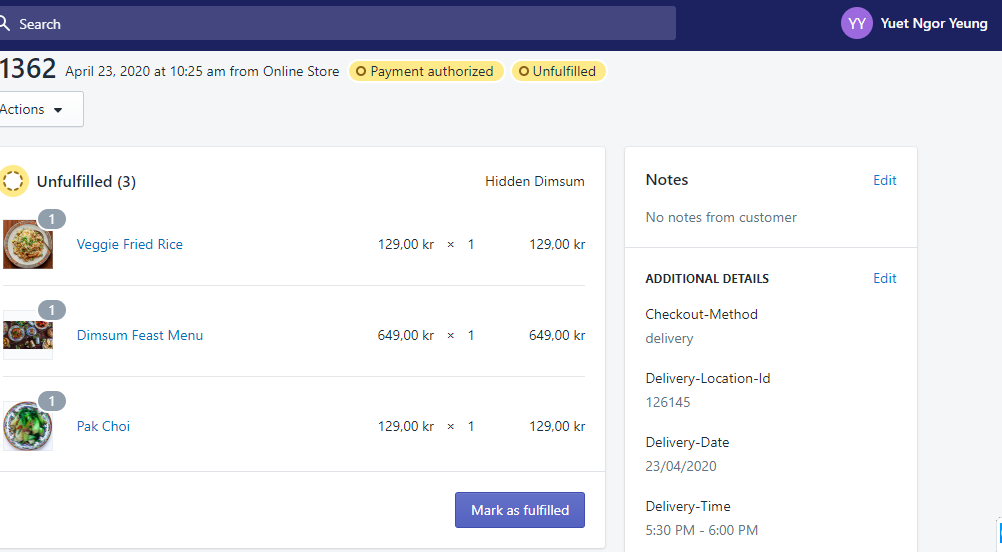Click quantity badge on Pak Choi

[52, 401]
